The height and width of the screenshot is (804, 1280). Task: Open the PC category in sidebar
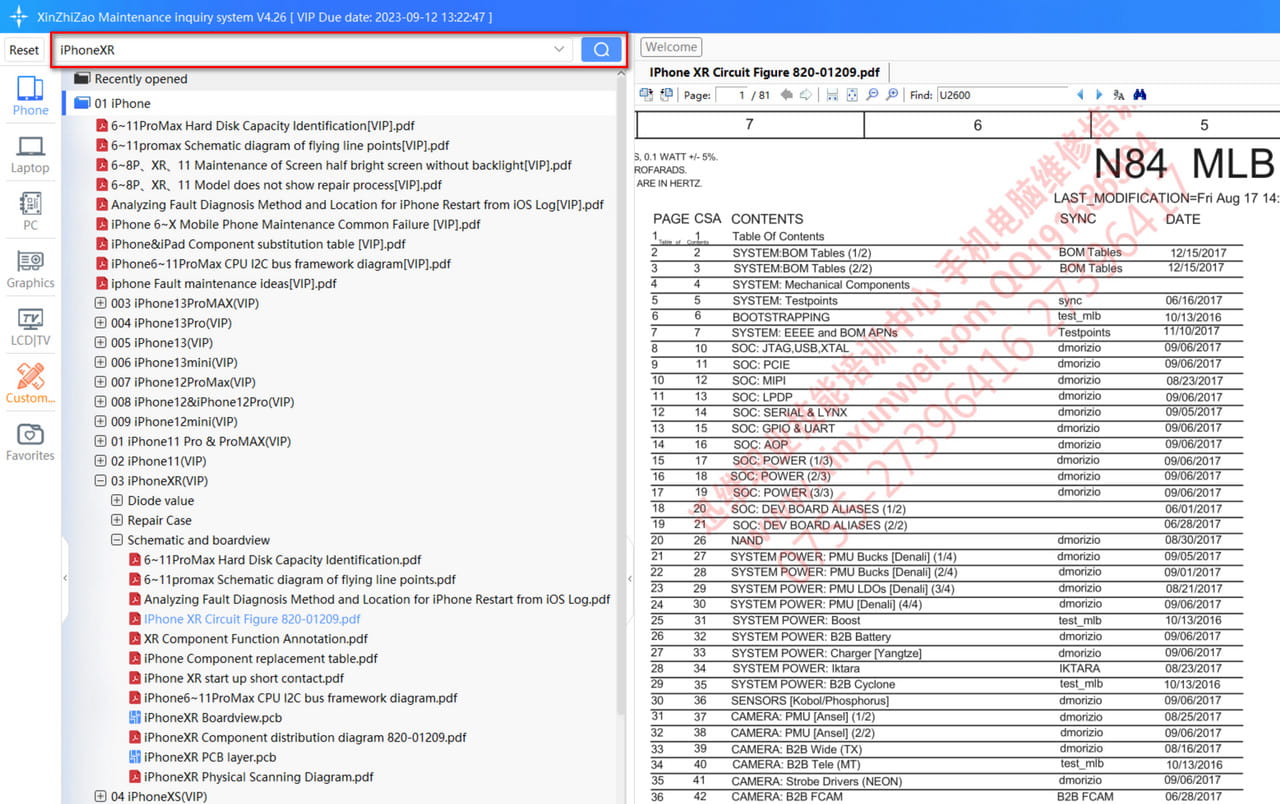point(30,212)
